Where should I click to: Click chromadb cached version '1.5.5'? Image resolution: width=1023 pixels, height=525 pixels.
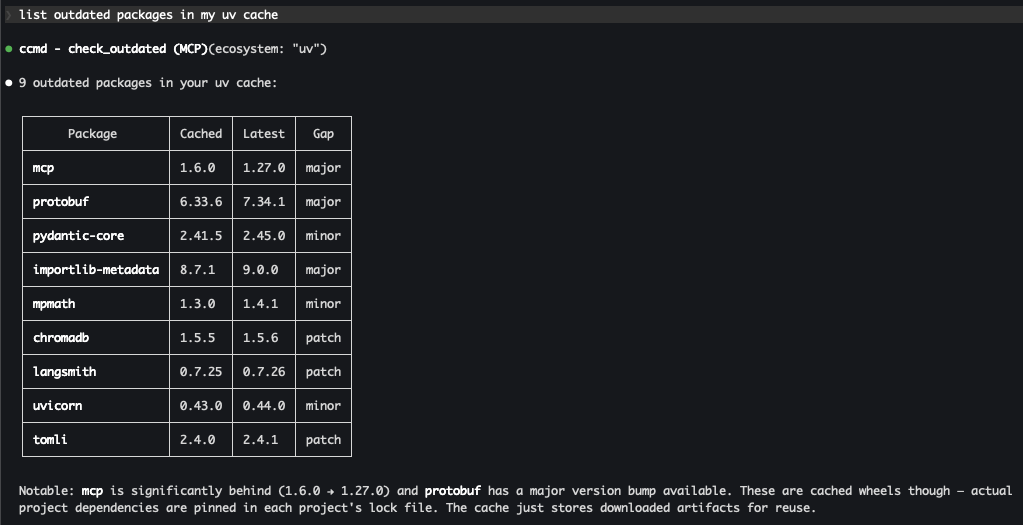pyautogui.click(x=197, y=337)
